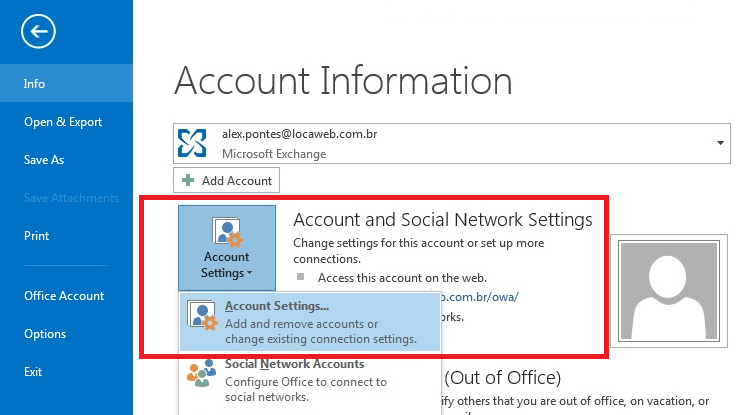Select Save As in the sidebar
This screenshot has height=415, width=743.
point(44,160)
